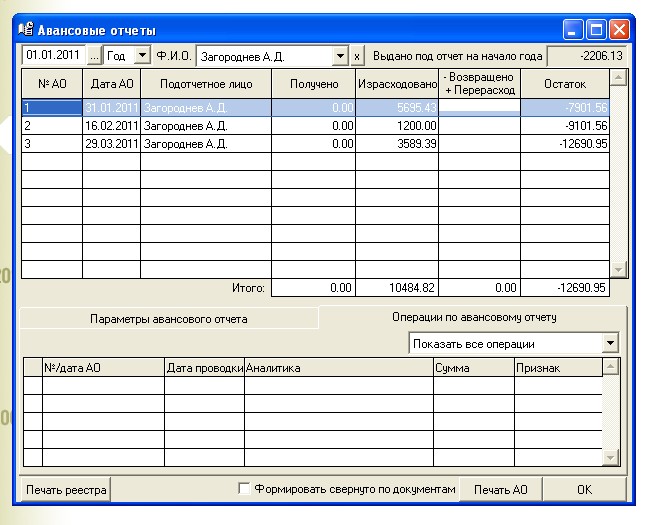This screenshot has height=525, width=663.
Task: Click the Печать реестра button
Action: (x=65, y=489)
